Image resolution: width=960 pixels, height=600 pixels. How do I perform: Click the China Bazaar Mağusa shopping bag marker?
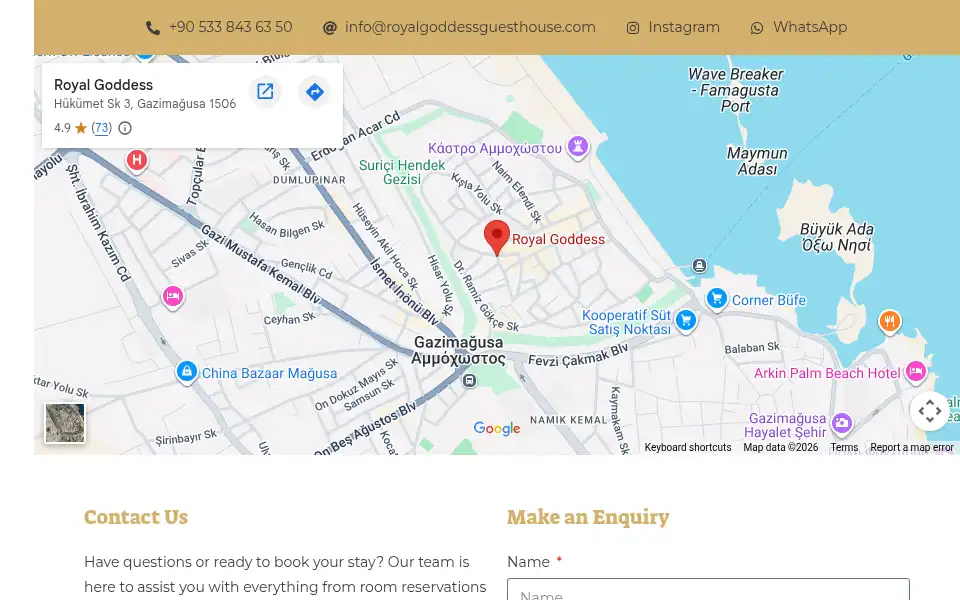187,372
